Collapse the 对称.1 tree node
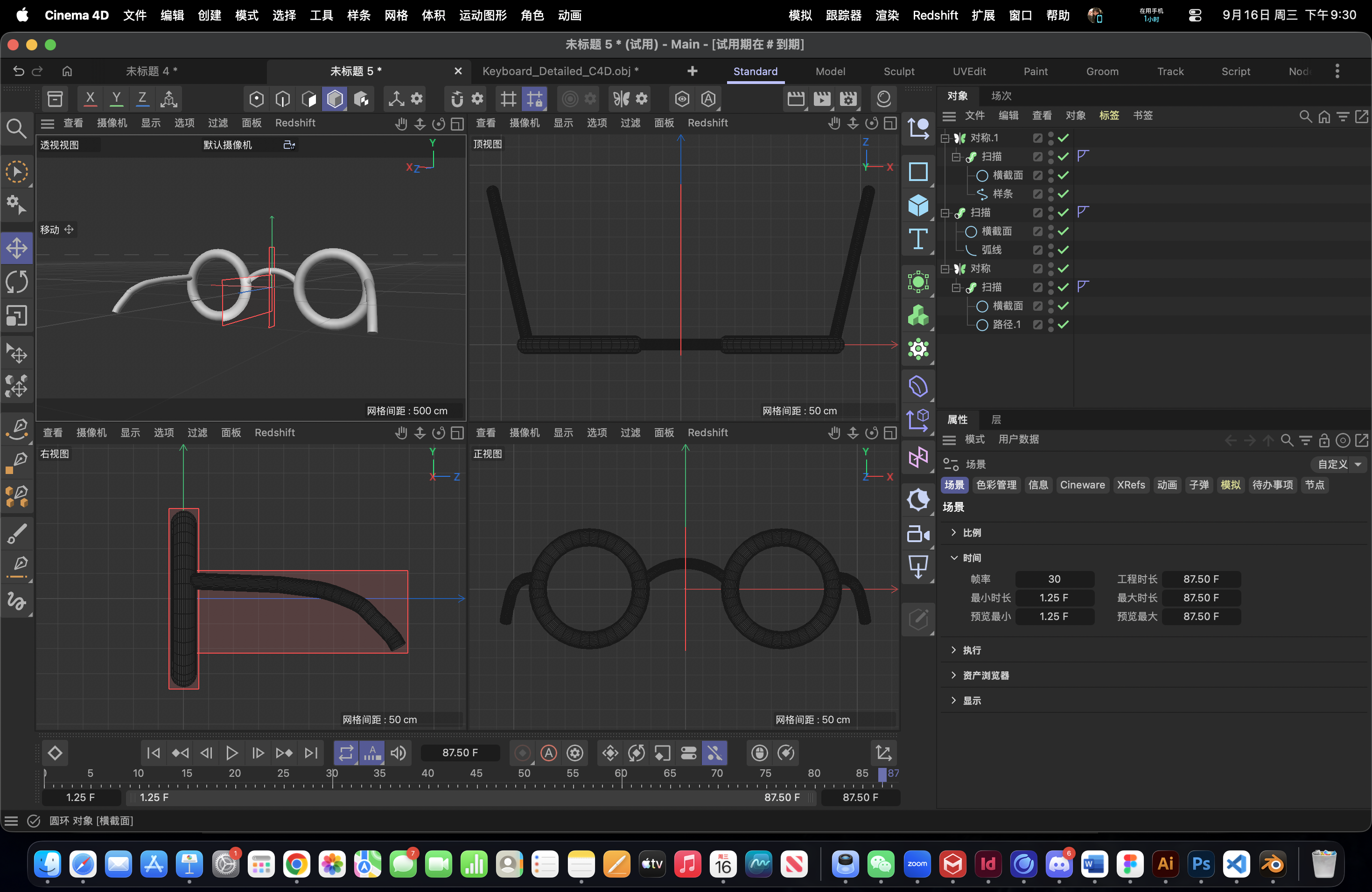This screenshot has height=892, width=1372. 945,138
